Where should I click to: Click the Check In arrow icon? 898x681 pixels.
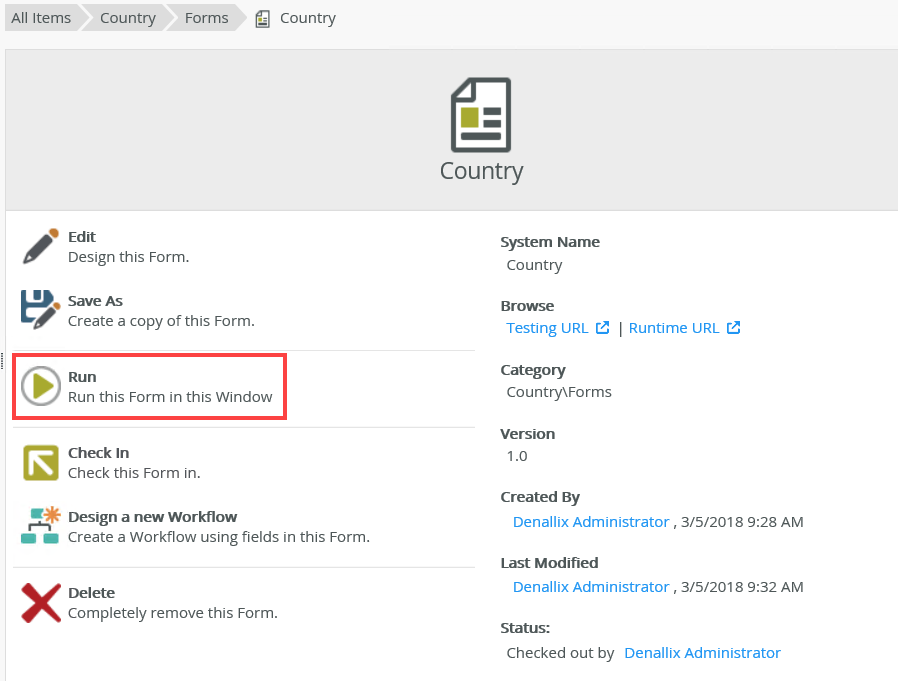pos(41,463)
